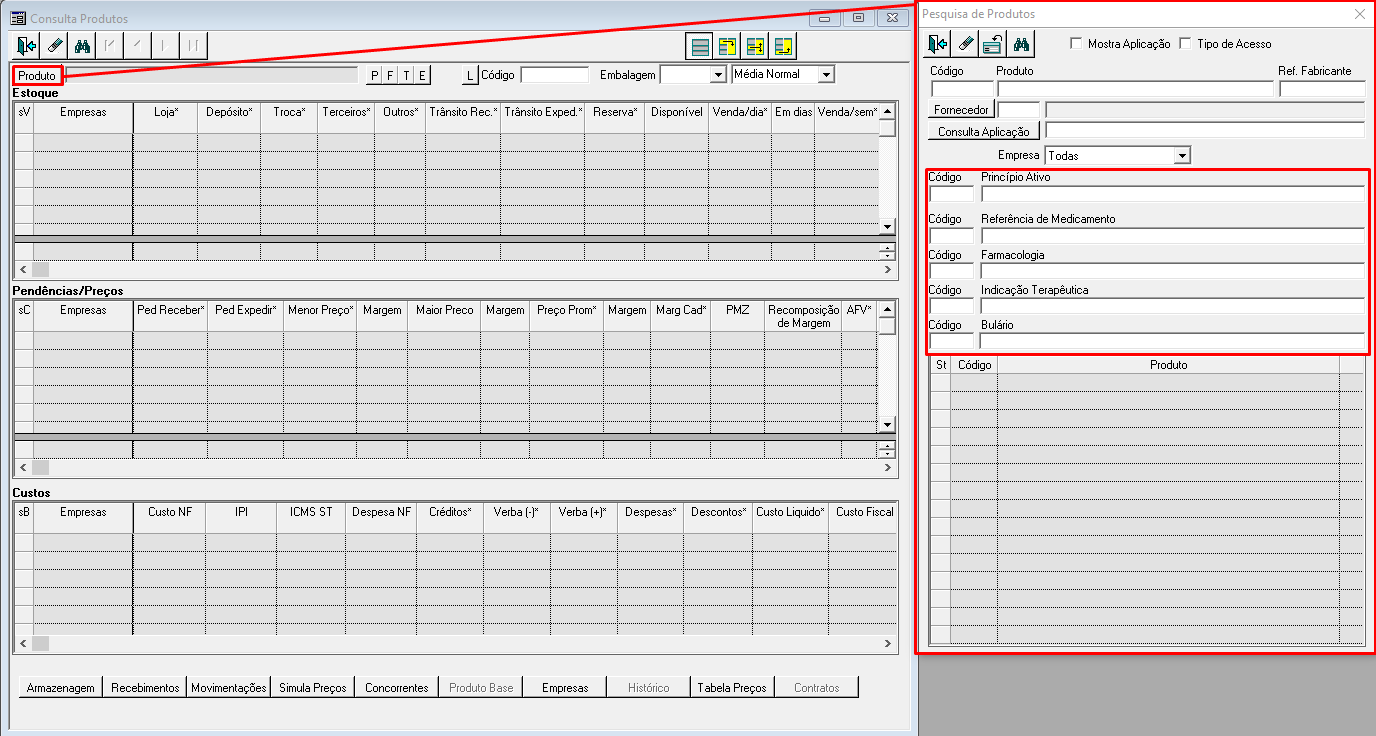Click the Pendências/Preços grid scroll down arrow

point(887,425)
